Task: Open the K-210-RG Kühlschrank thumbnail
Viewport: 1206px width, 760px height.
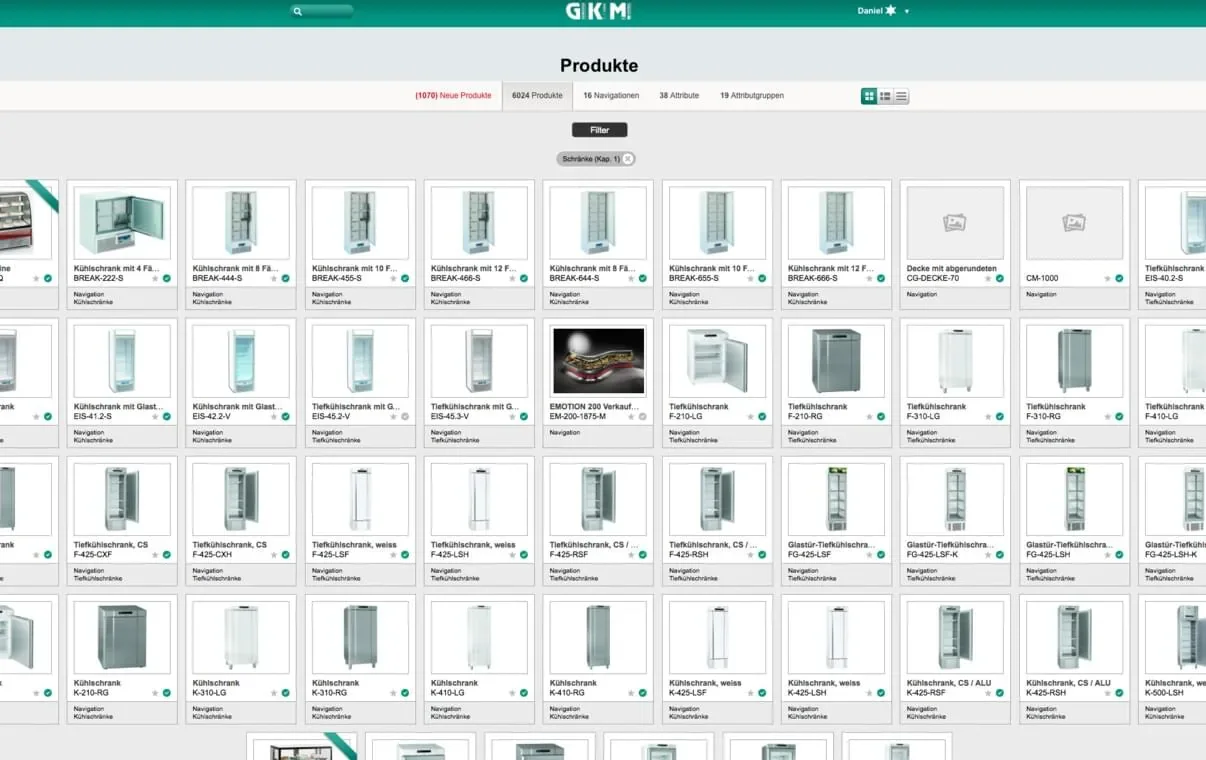Action: (x=122, y=637)
